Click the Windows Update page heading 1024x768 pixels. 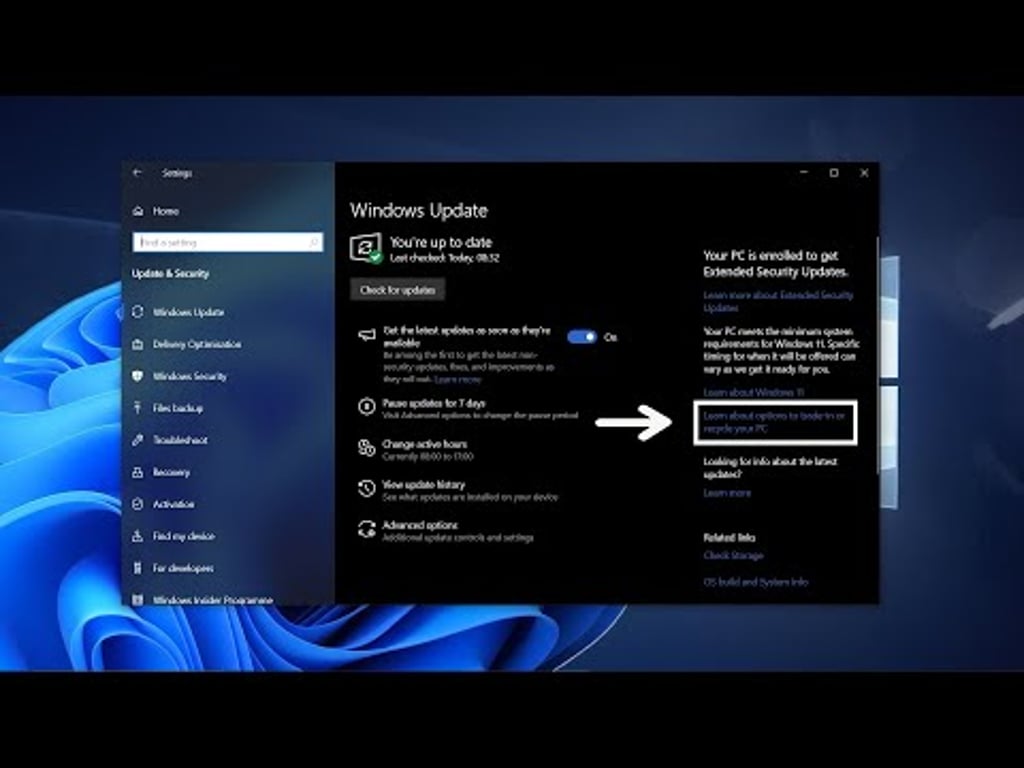[419, 211]
